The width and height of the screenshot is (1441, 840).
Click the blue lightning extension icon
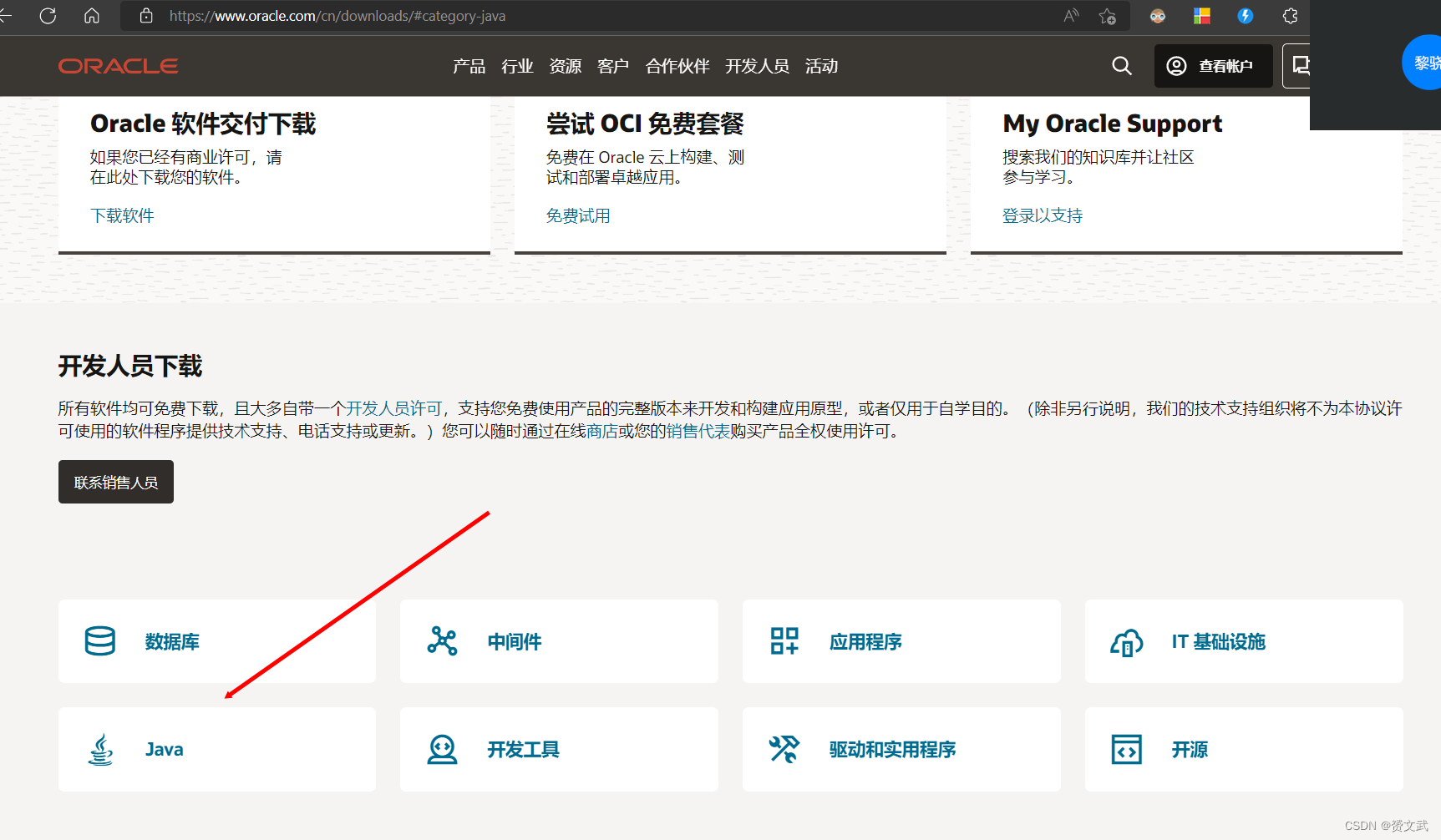(1246, 16)
